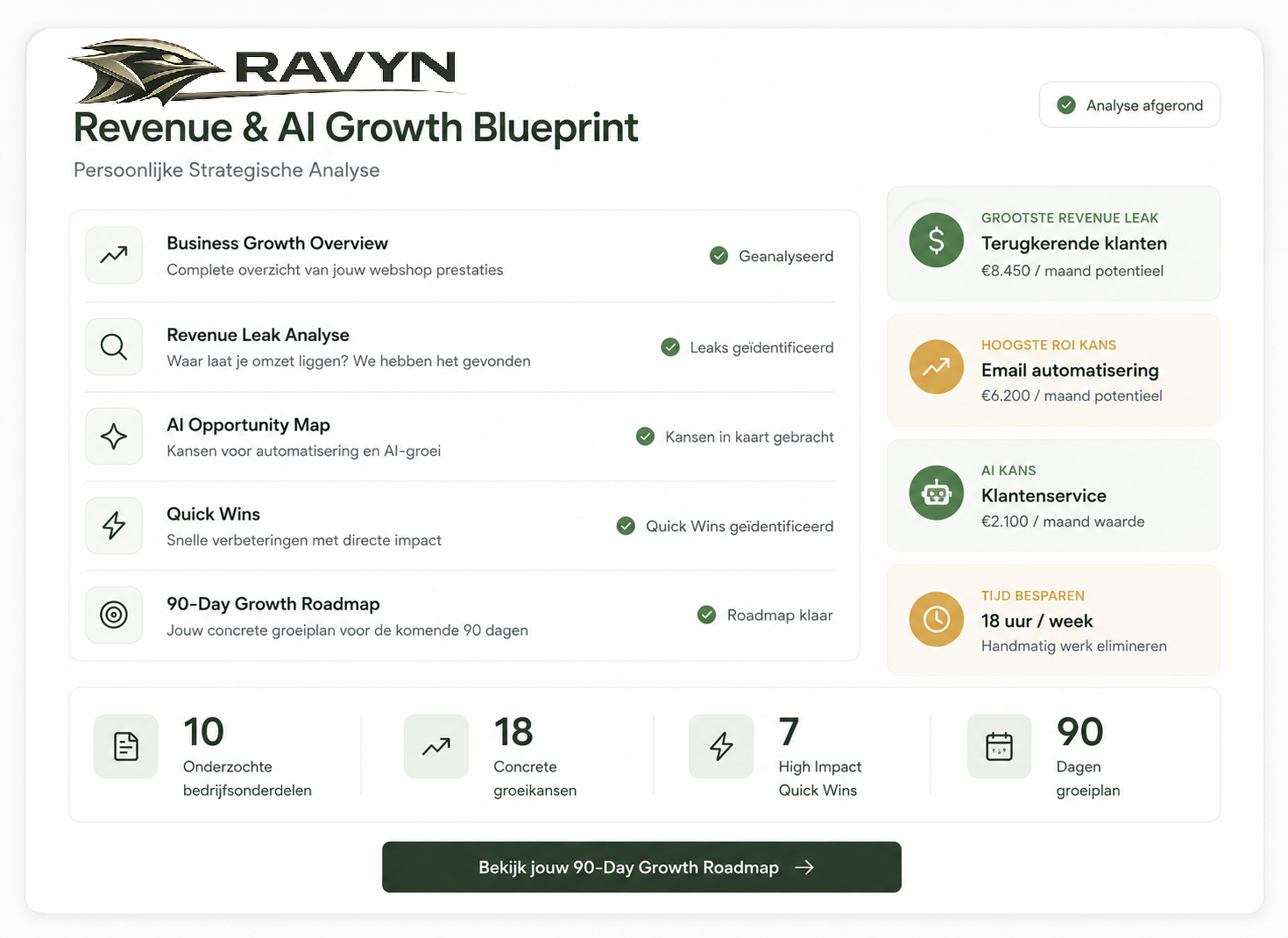Click the 90-Day Growth Roadmap target icon
The image size is (1288, 938).
(x=114, y=615)
